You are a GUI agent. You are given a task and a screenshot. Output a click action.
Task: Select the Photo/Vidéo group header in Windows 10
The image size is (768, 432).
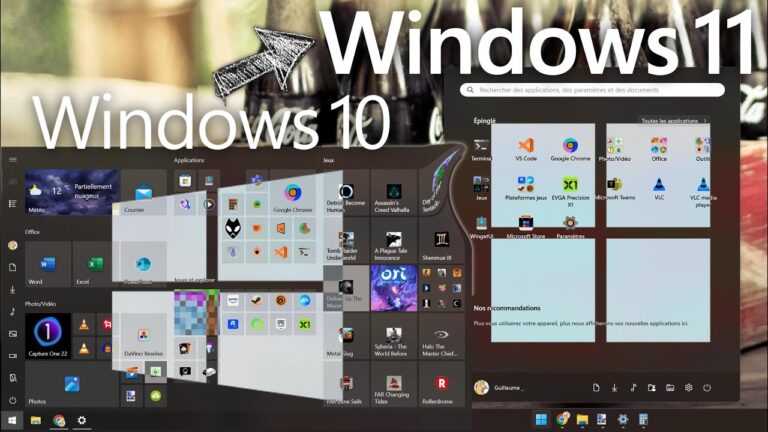click(40, 304)
